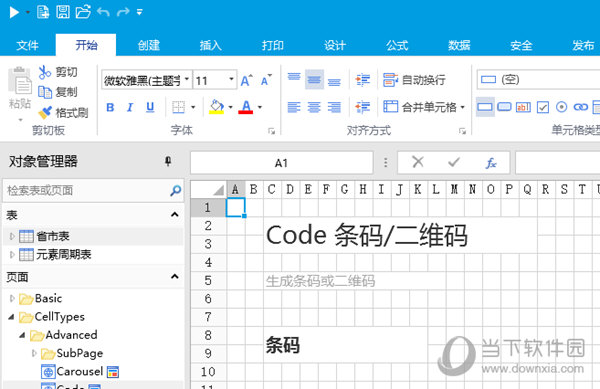
Task: Switch to the 插入 ribbon tab
Action: tap(211, 45)
